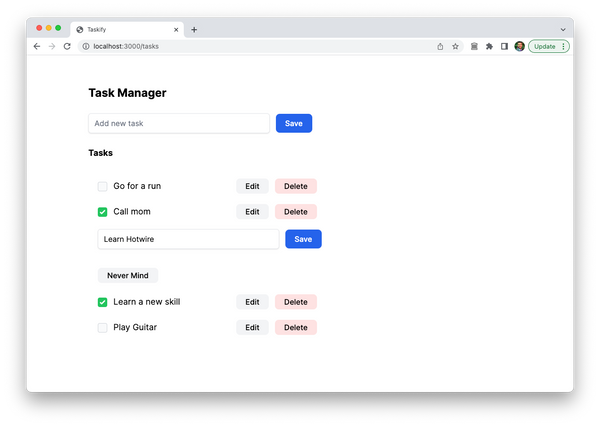This screenshot has width=600, height=427.
Task: Go back using browser back arrow
Action: tap(37, 46)
